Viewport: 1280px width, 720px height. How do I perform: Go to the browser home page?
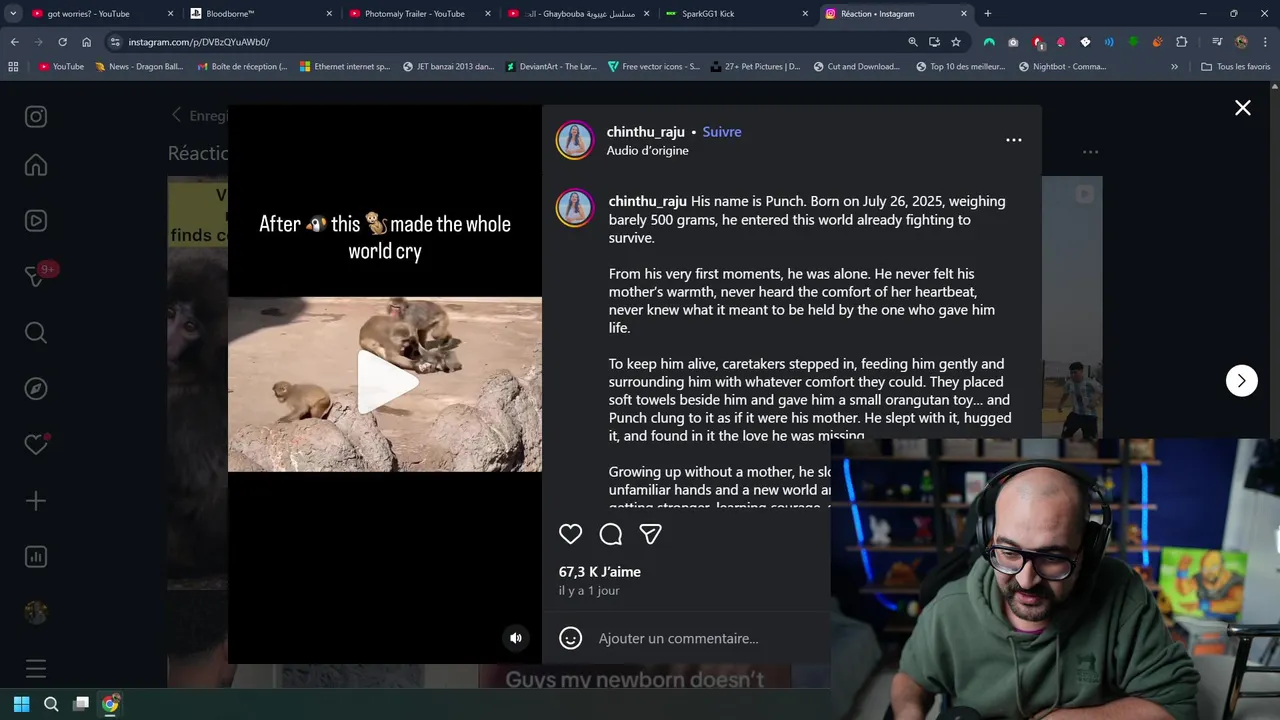coord(86,42)
